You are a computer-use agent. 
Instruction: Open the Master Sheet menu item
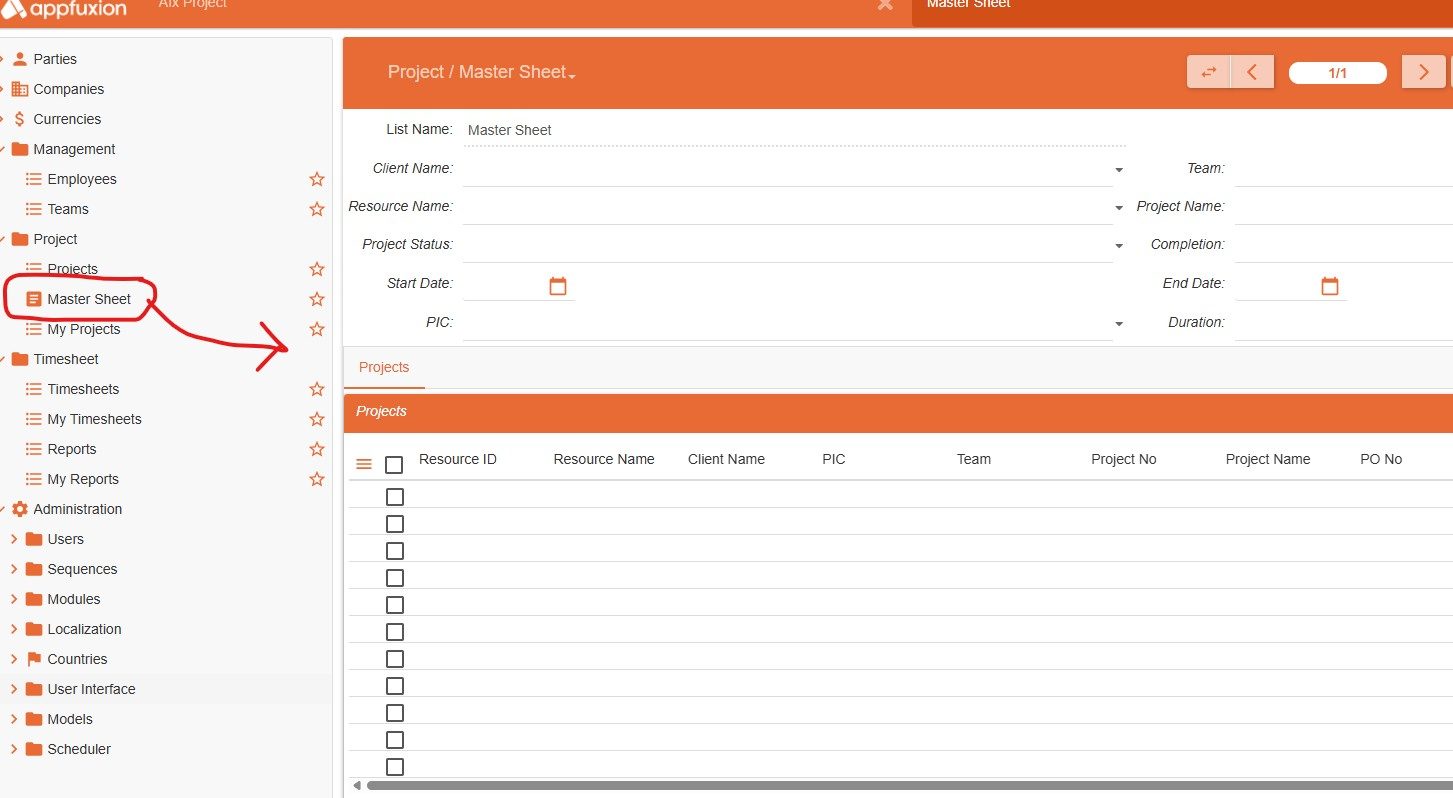click(x=89, y=299)
